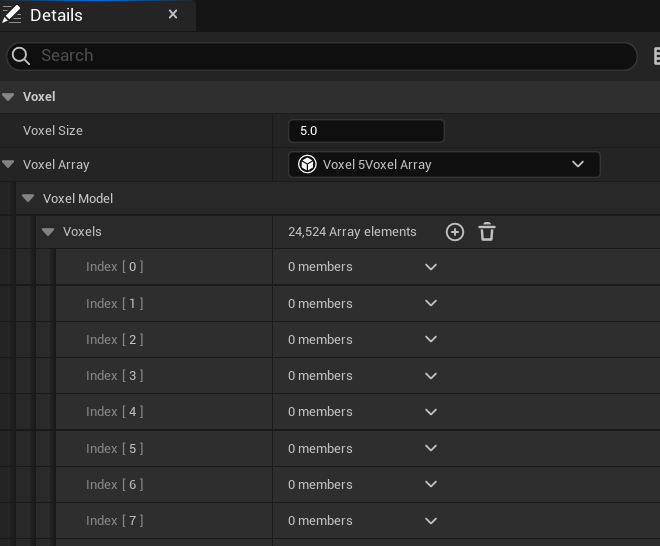Screen dimensions: 660x546
Task: Remove all Voxels array elements with trash icon
Action: pos(487,232)
